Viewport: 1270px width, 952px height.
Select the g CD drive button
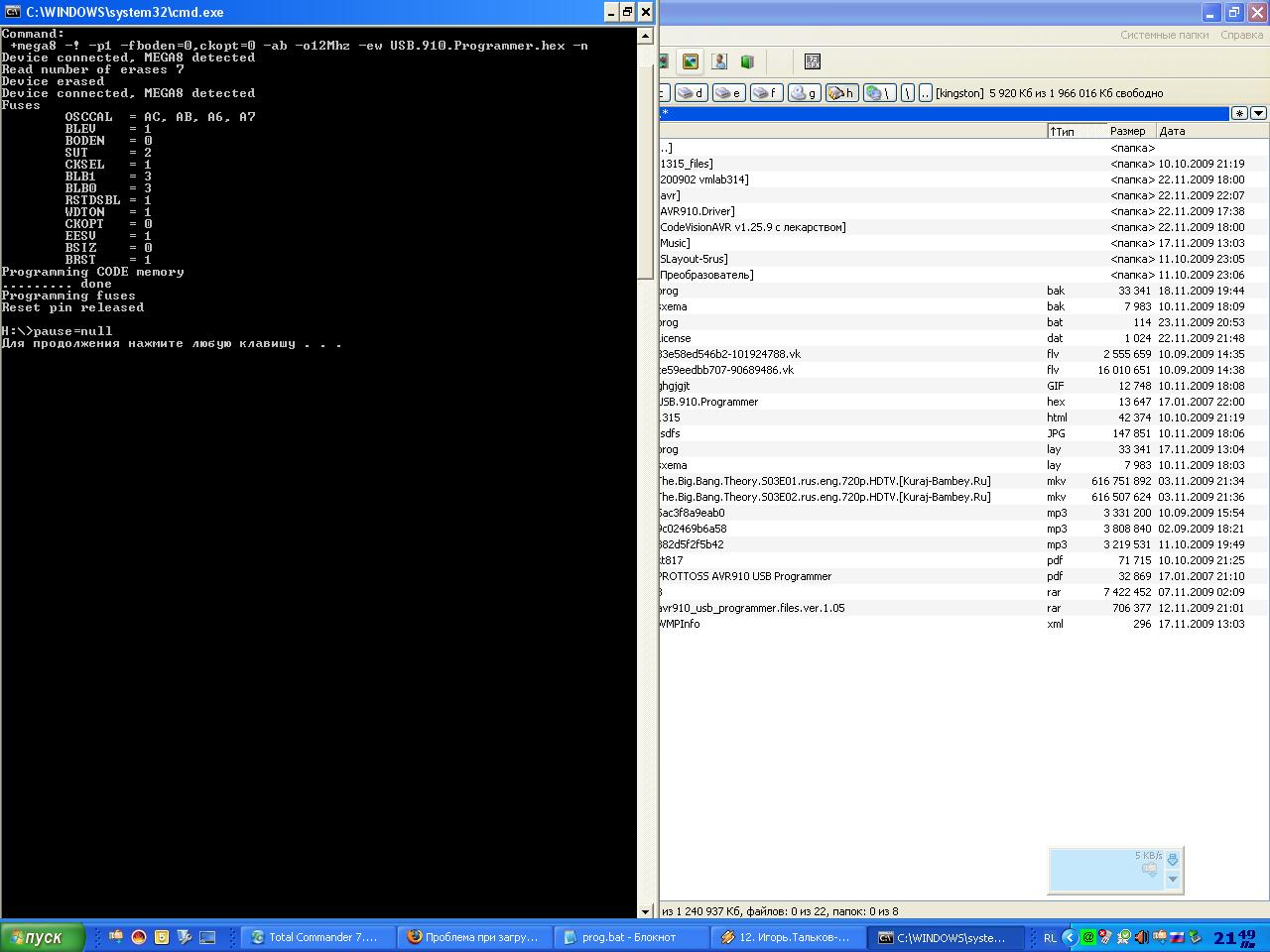(x=804, y=93)
